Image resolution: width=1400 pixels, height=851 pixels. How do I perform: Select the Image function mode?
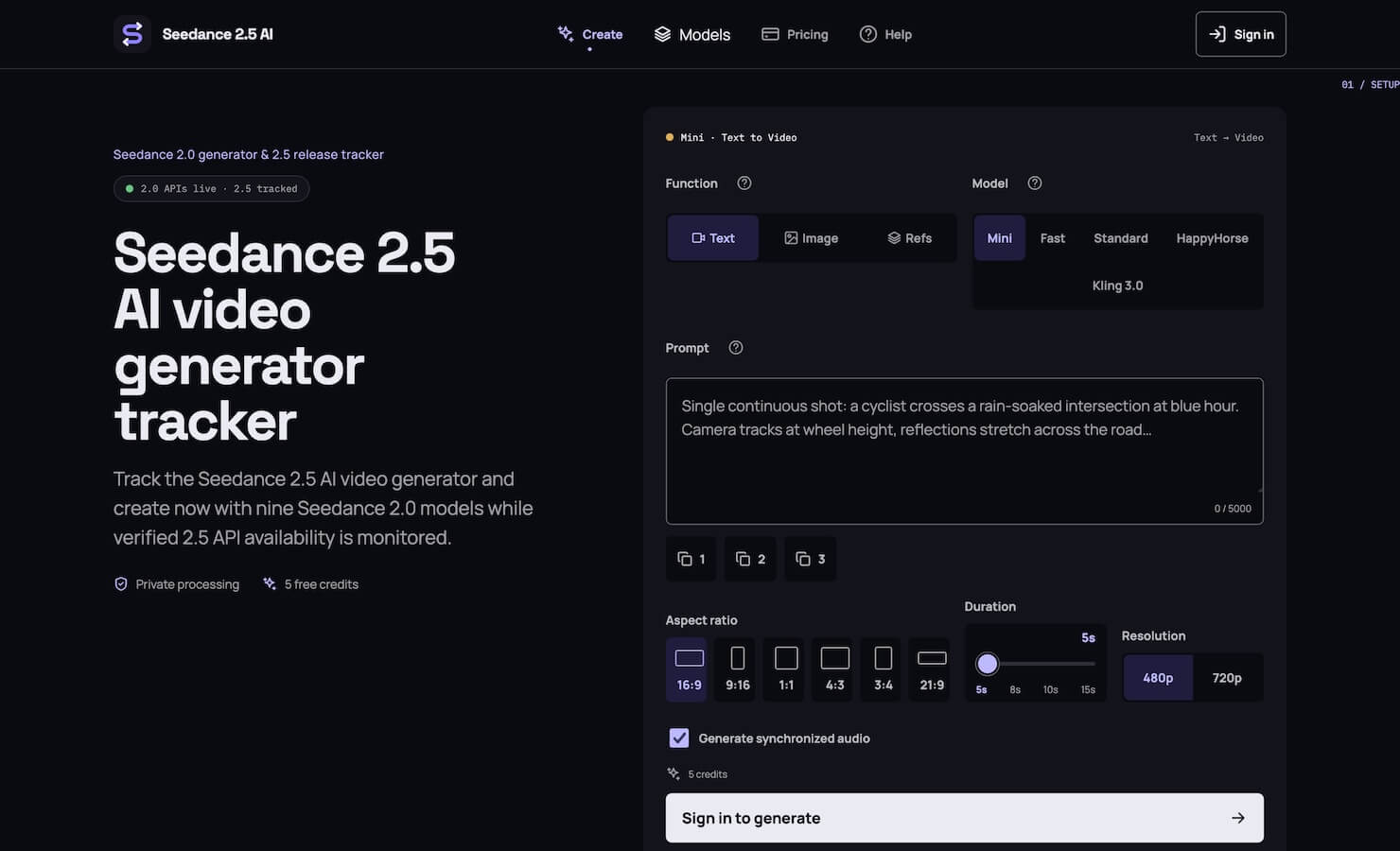tap(811, 238)
